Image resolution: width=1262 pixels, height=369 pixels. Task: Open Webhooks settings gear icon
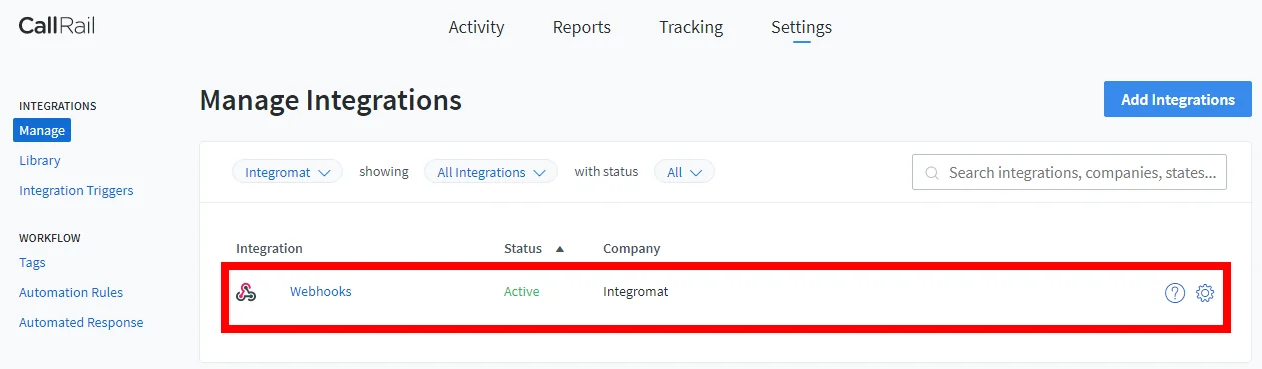click(1205, 293)
